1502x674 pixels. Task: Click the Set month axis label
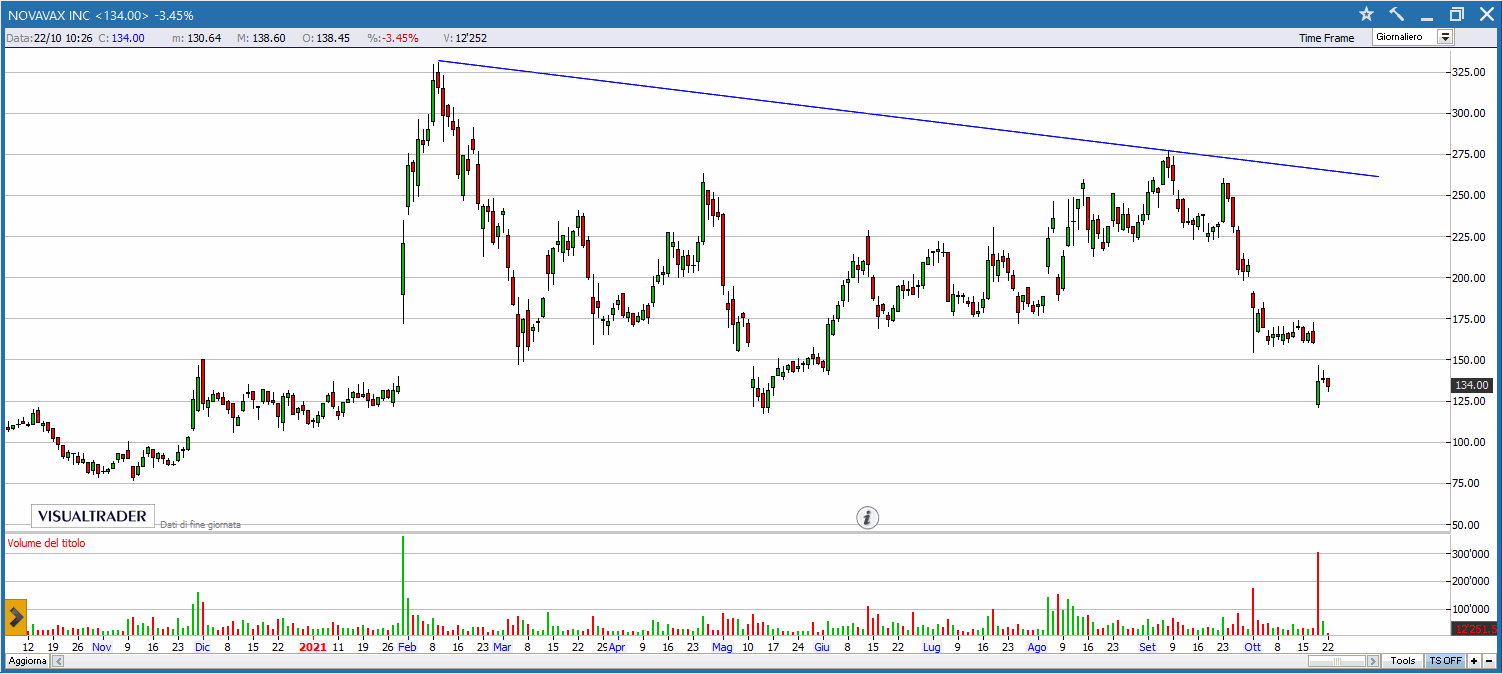pos(1147,647)
